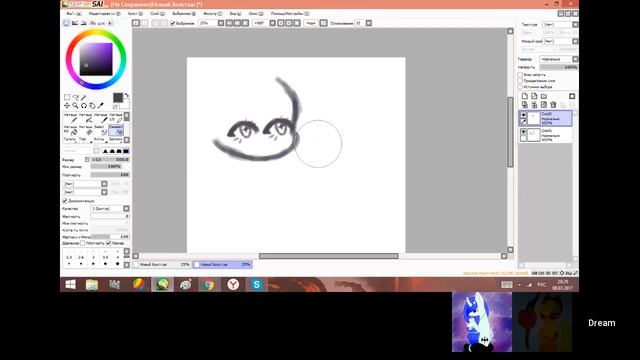Disable pressure Размер checkbox
Viewport: 640px width, 360px height.
[x=109, y=243]
